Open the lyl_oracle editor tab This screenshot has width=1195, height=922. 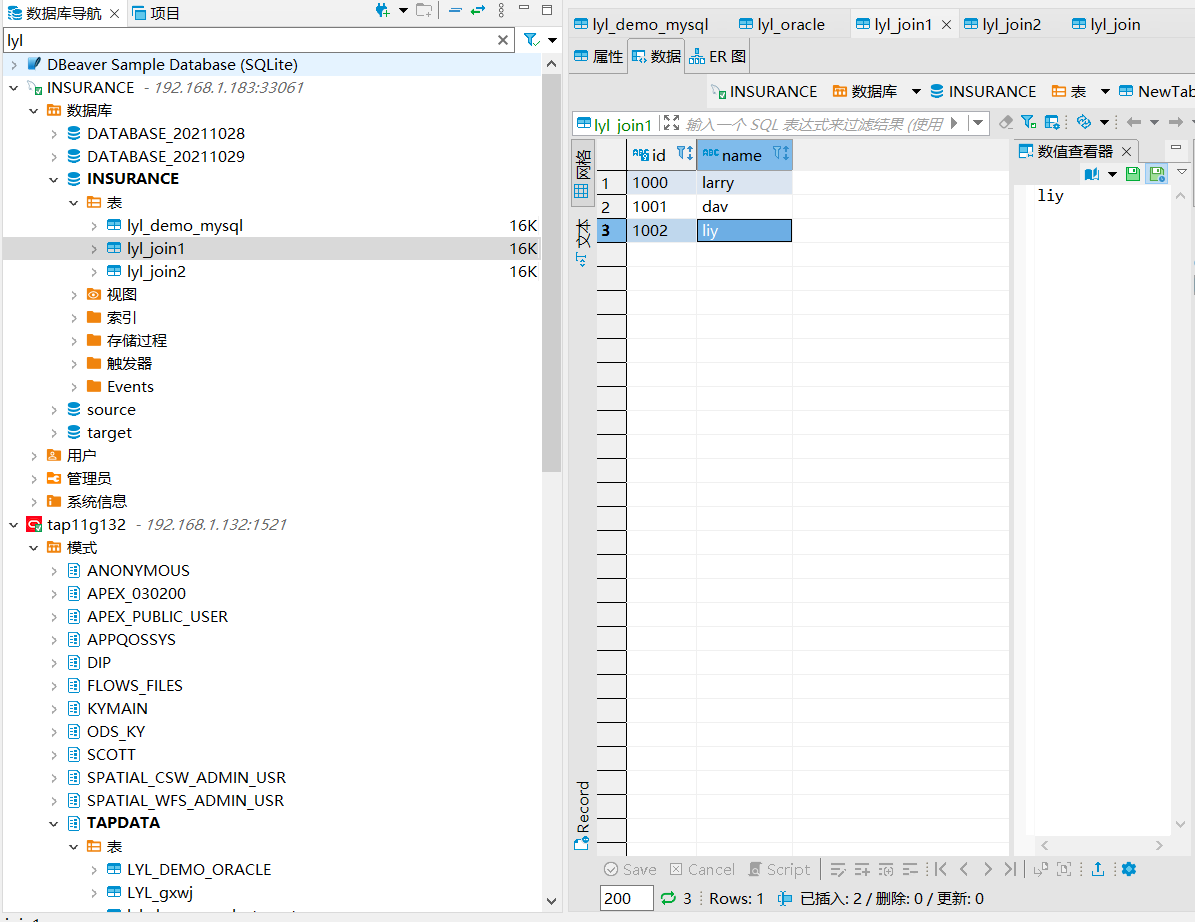(x=782, y=24)
